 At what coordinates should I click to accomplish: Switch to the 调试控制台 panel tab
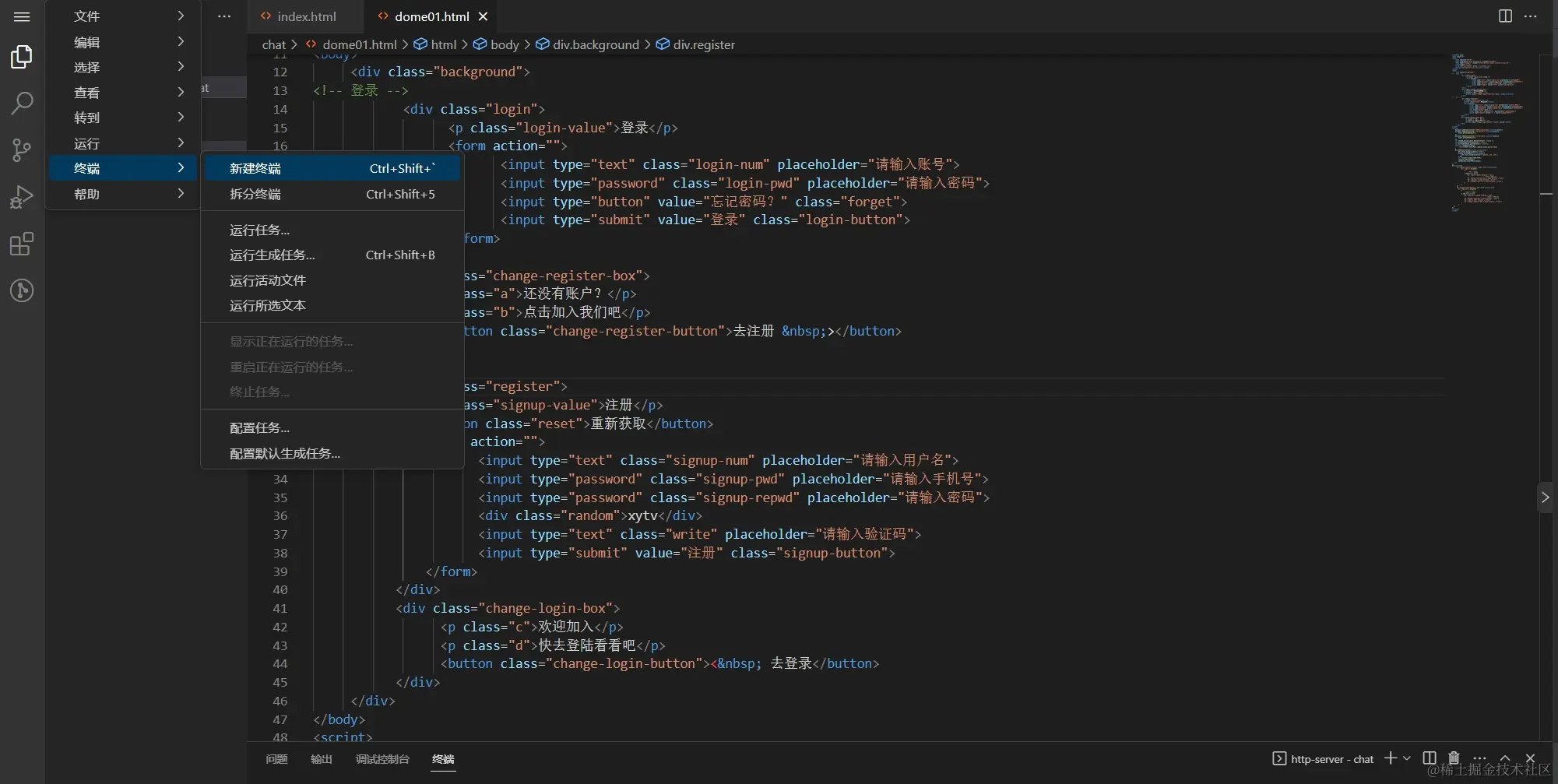(x=382, y=759)
